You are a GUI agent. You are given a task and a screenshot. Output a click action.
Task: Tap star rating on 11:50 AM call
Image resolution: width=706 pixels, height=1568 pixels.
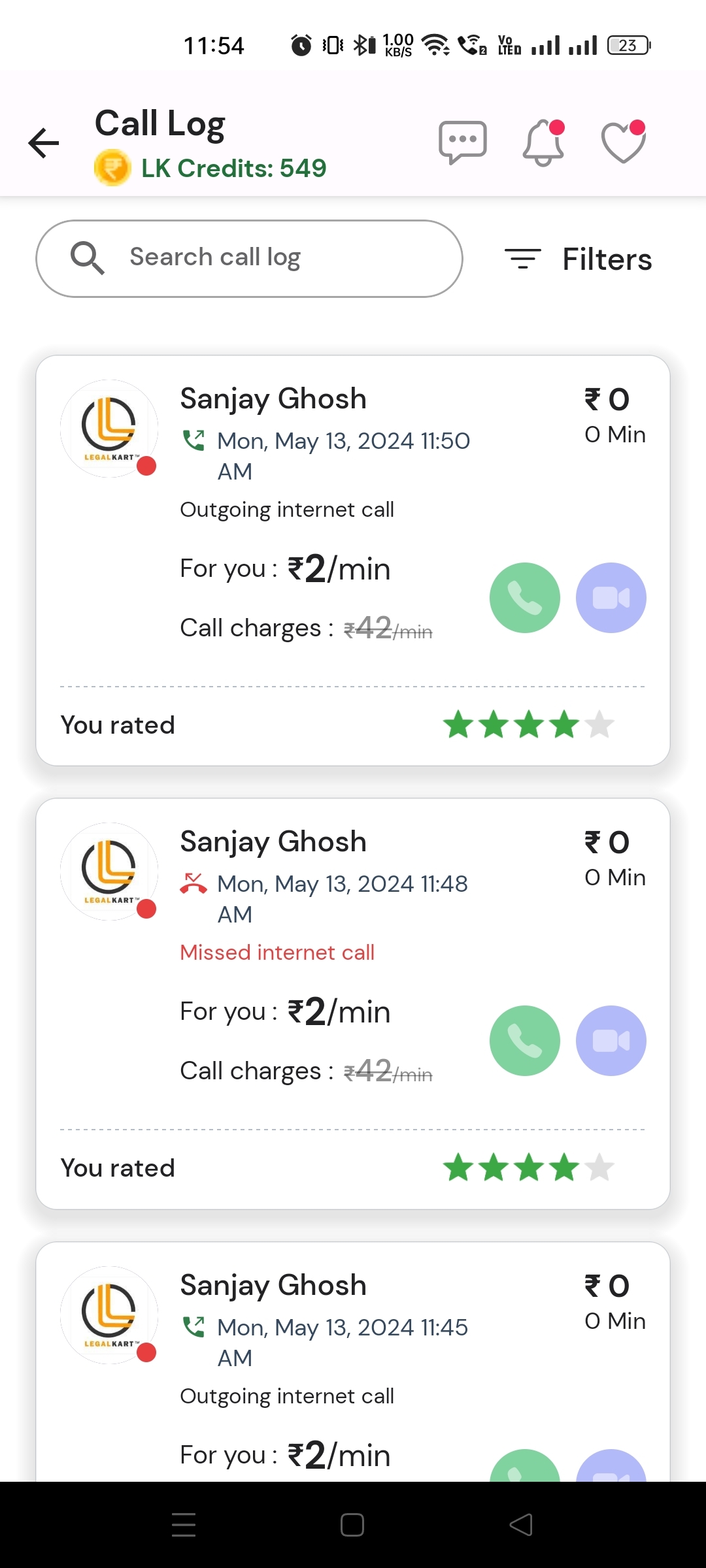(528, 725)
